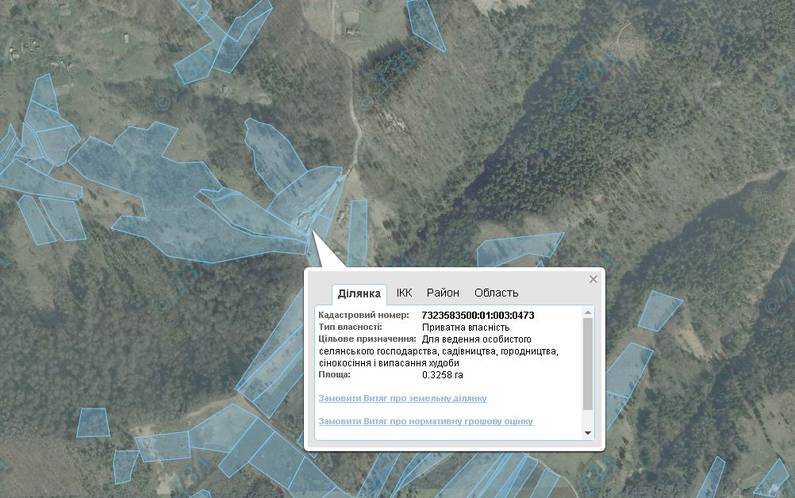Select the small parcel right of the popup

point(659,310)
